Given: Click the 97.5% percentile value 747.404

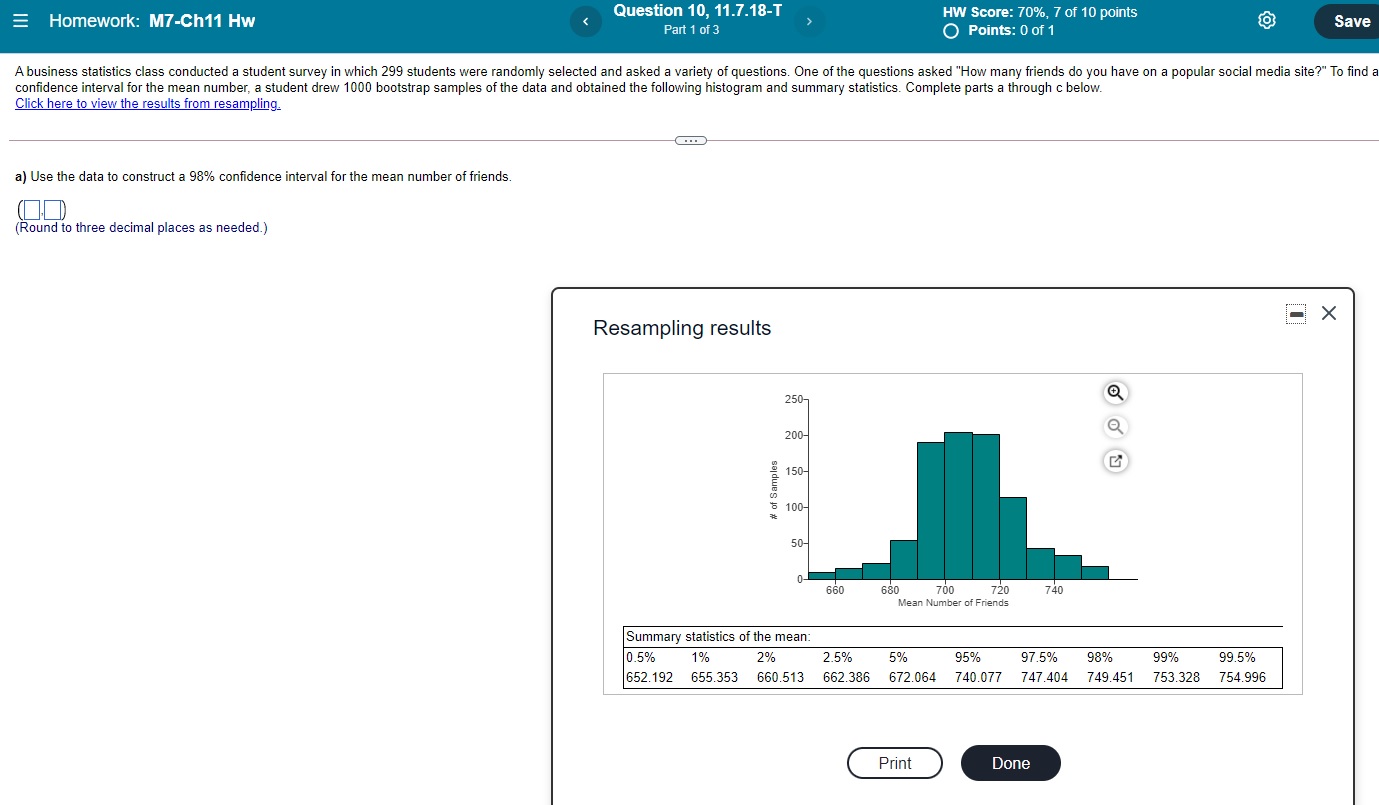Looking at the screenshot, I should [1044, 677].
